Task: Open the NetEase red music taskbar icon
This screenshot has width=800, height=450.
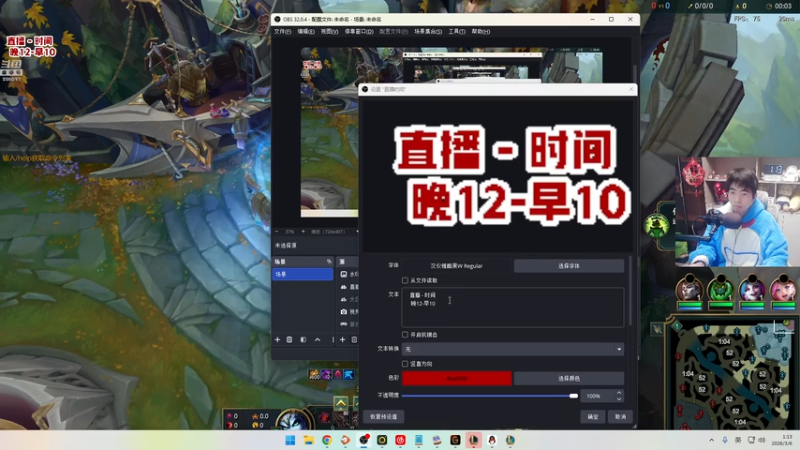Action: 401,440
